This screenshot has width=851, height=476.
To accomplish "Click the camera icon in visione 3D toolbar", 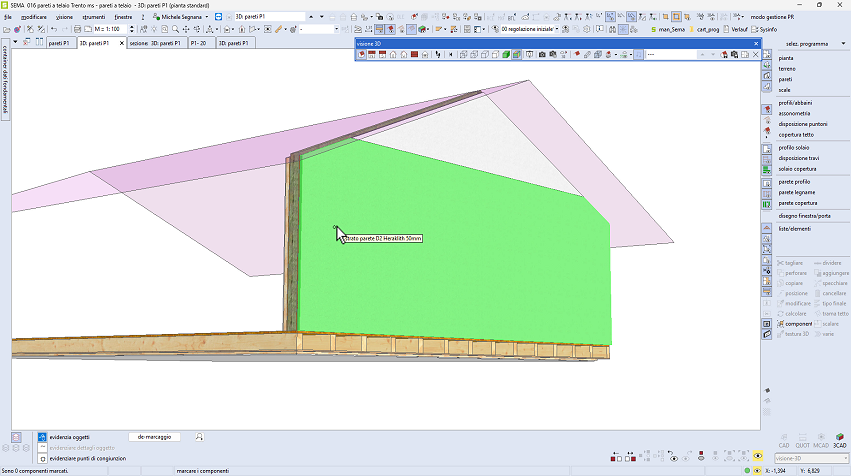I will click(541, 54).
